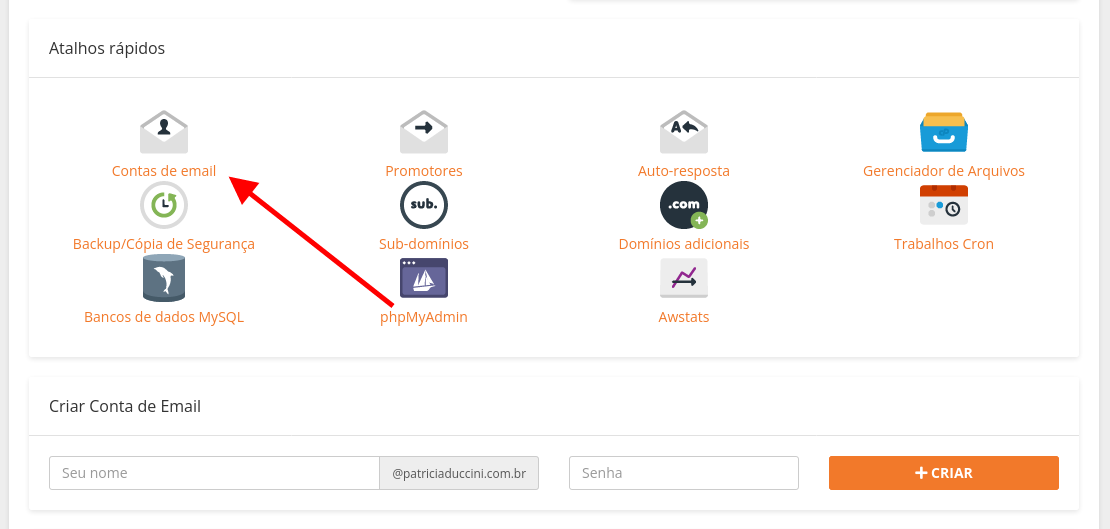Open the 'Backup/Cópia de Segurança' text link
This screenshot has width=1110, height=529.
164,244
